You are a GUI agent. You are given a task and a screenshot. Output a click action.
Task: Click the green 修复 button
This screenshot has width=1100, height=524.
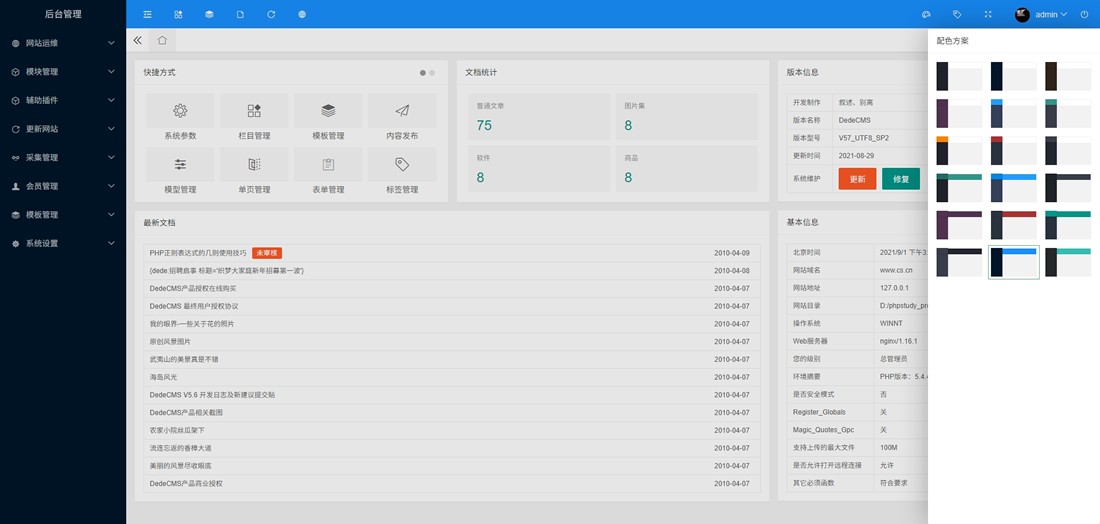[x=901, y=179]
